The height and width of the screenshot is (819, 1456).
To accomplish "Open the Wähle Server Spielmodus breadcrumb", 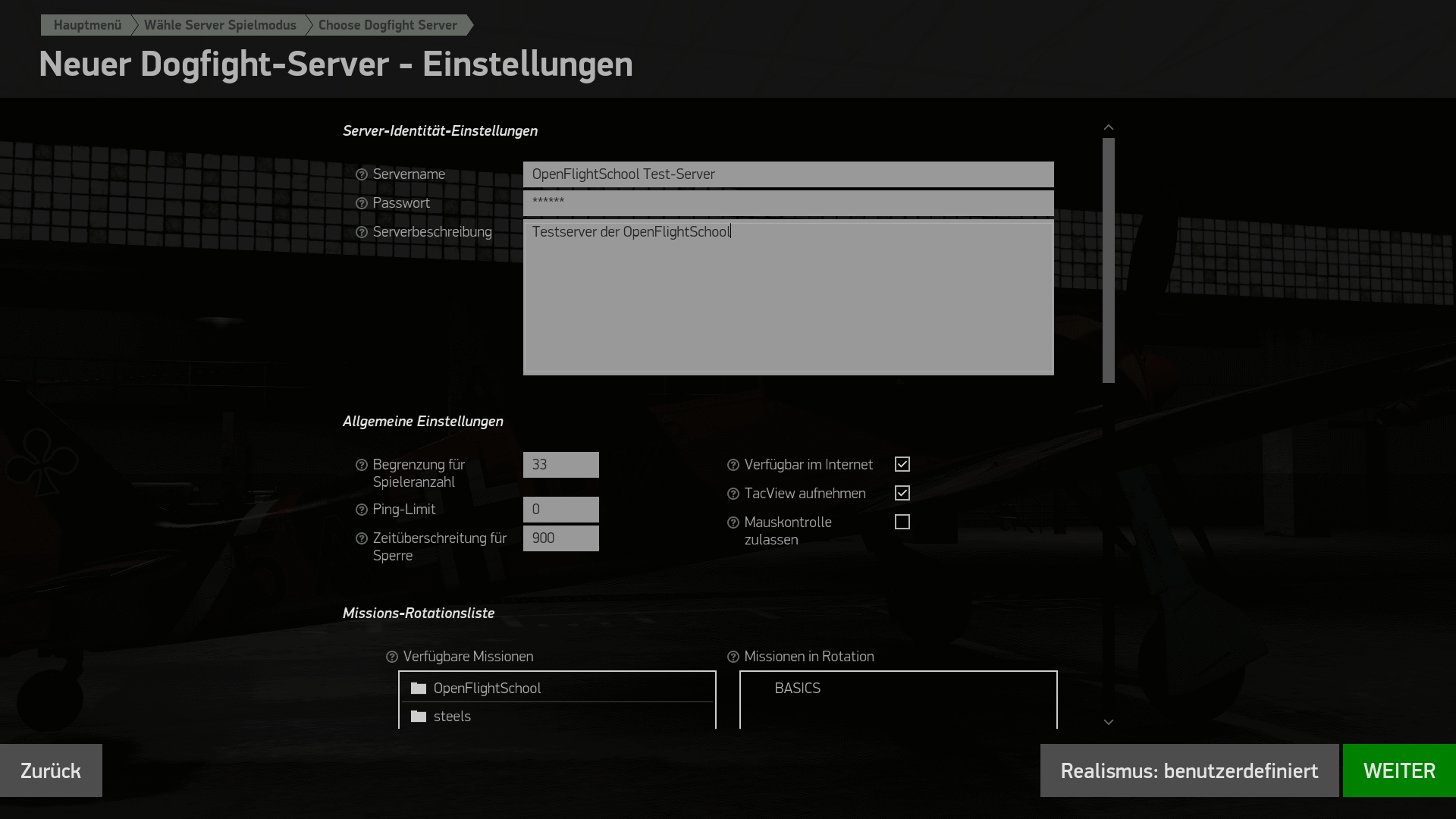I will click(x=220, y=25).
